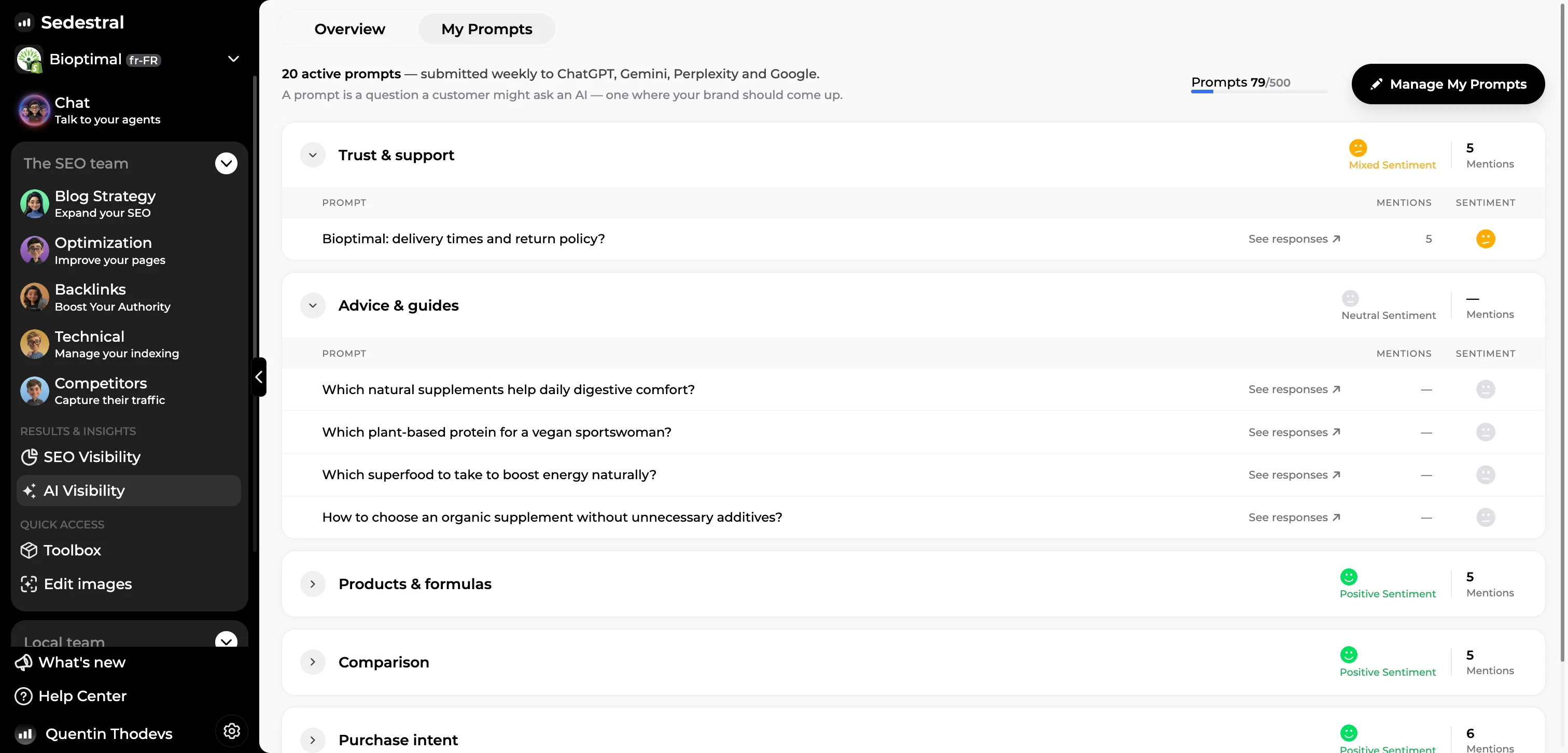Collapse the SEO team section
Viewport: 1568px width, 753px height.
(227, 163)
